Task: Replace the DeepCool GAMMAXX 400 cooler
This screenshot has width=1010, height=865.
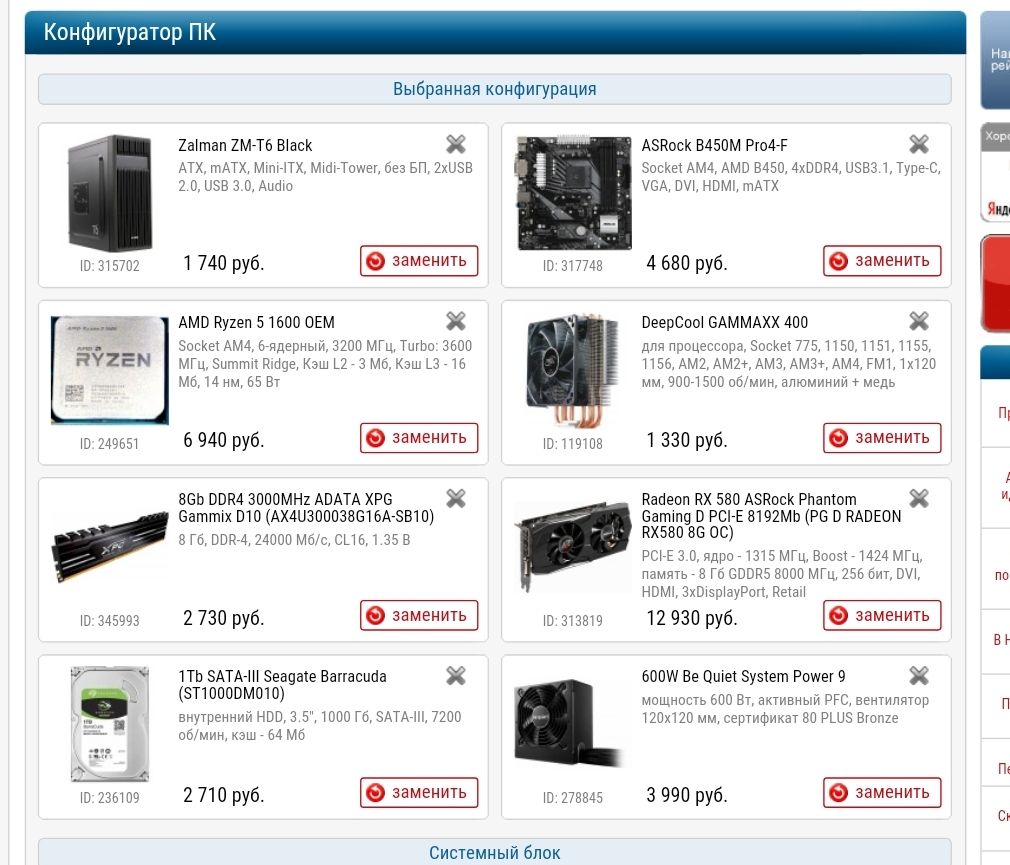Action: (x=882, y=438)
